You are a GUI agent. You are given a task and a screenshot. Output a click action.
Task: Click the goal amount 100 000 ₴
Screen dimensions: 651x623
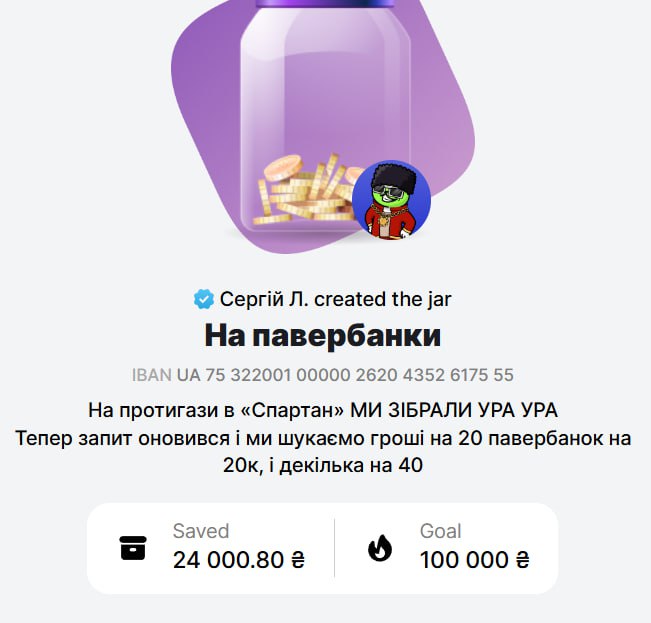click(475, 560)
